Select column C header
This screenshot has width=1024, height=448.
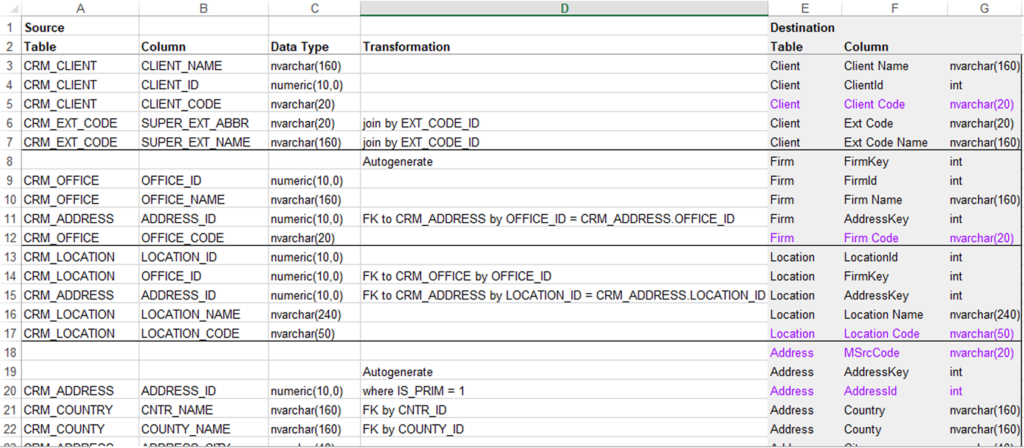point(314,8)
